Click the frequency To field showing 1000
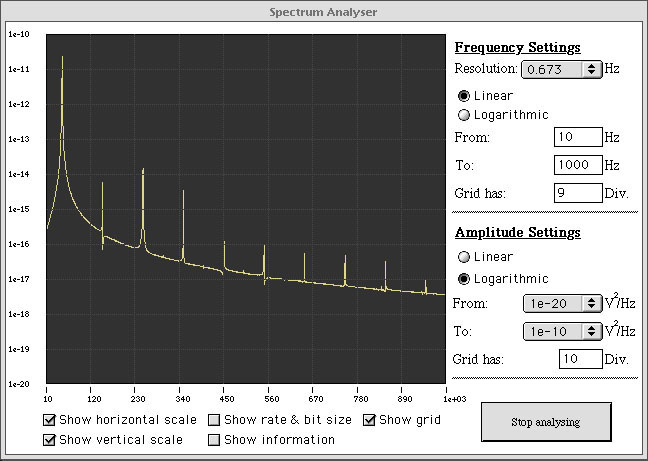The width and height of the screenshot is (648, 461). pos(578,165)
